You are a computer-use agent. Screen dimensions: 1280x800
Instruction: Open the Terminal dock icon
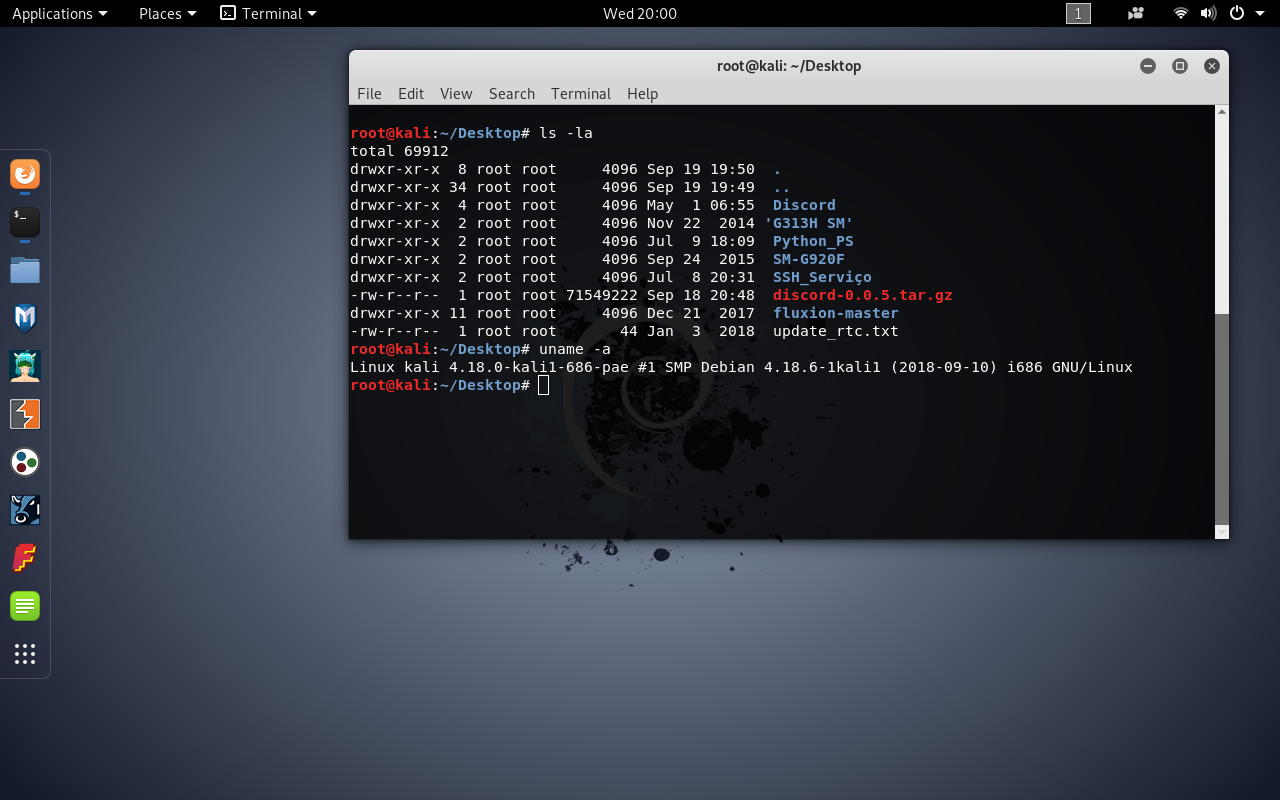click(25, 222)
